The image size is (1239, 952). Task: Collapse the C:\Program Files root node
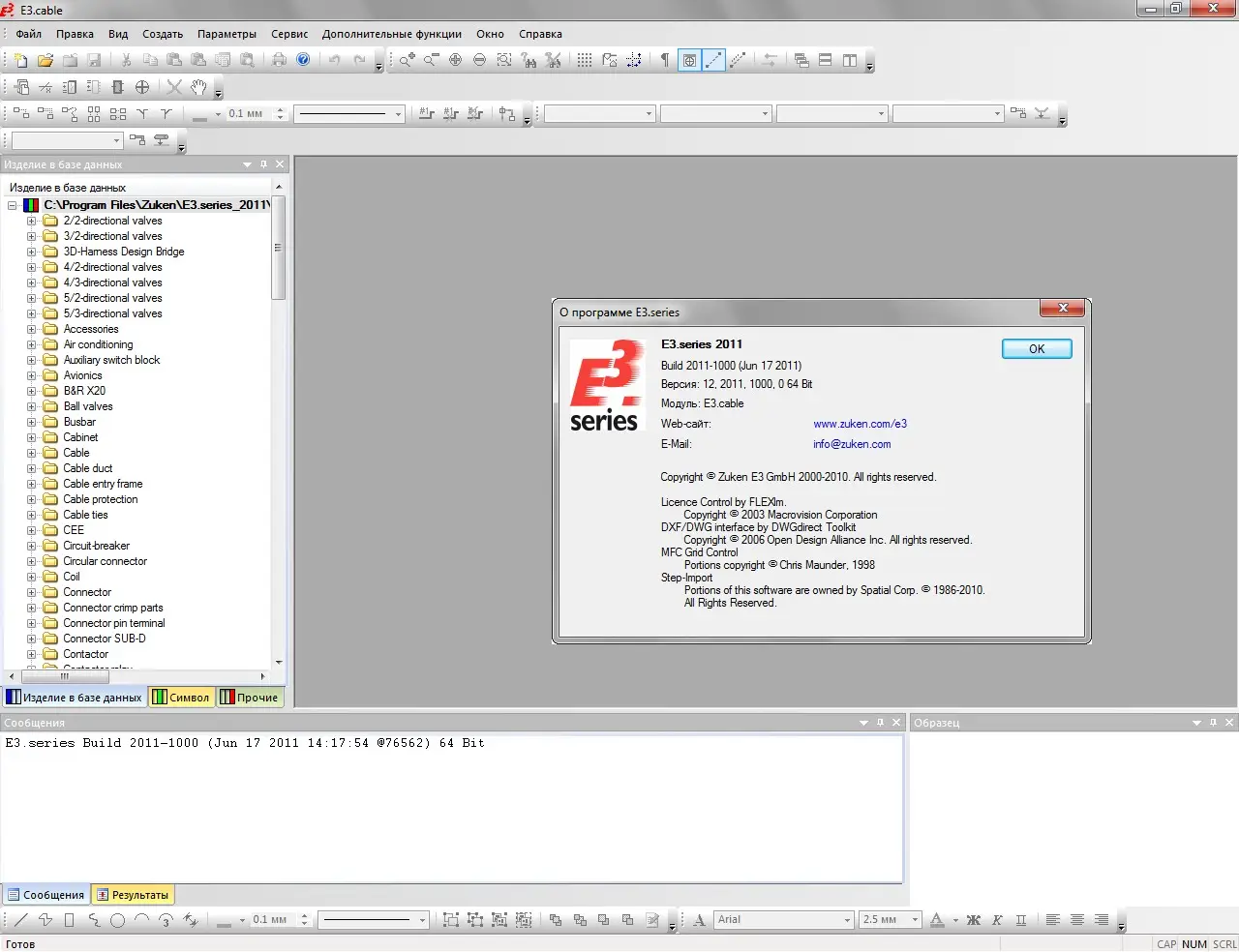(x=13, y=205)
